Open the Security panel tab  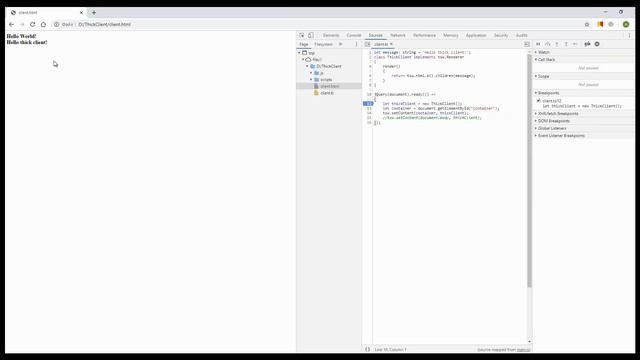[x=501, y=36]
